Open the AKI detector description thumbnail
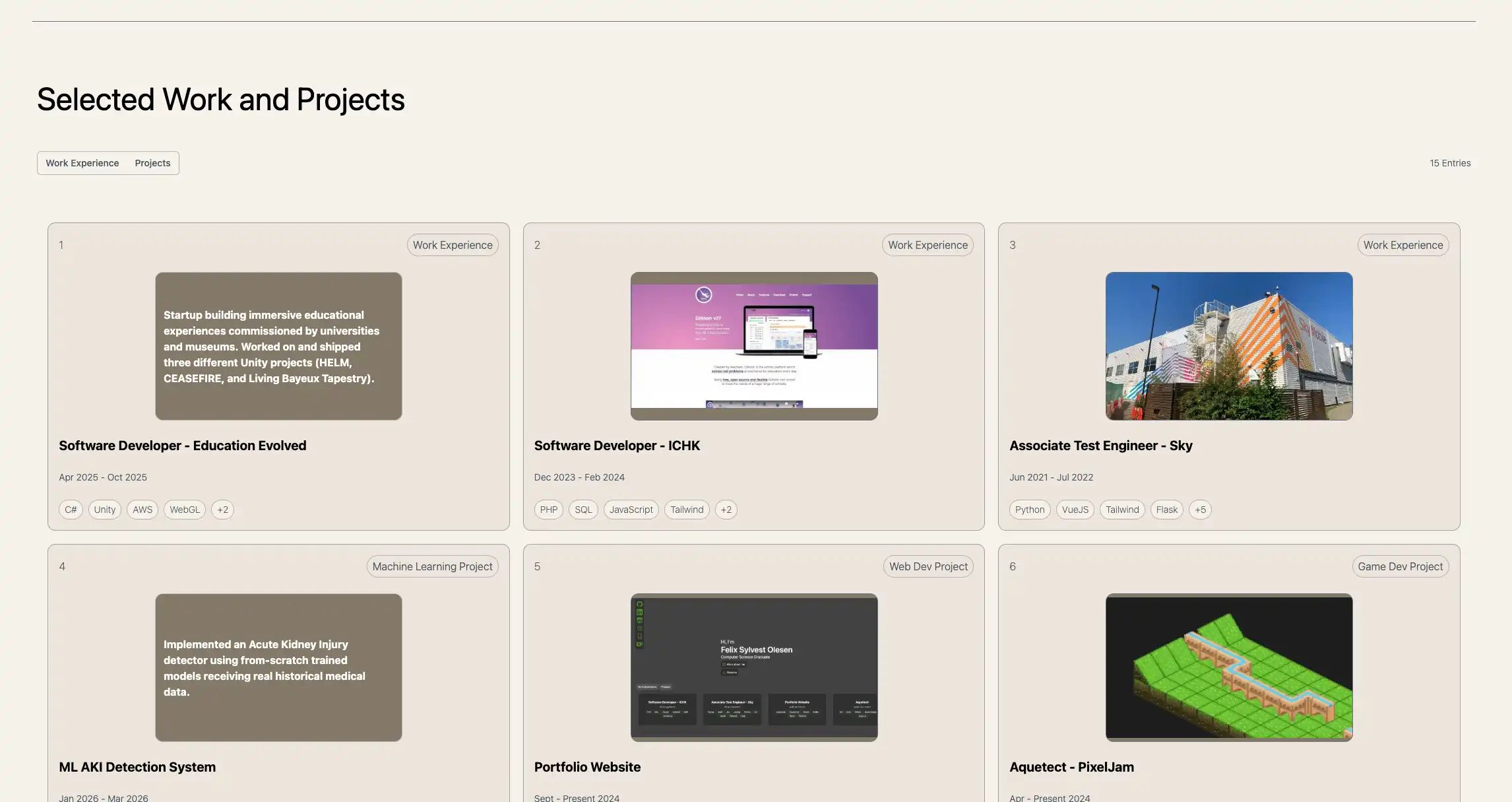The height and width of the screenshot is (802, 1512). pyautogui.click(x=278, y=667)
